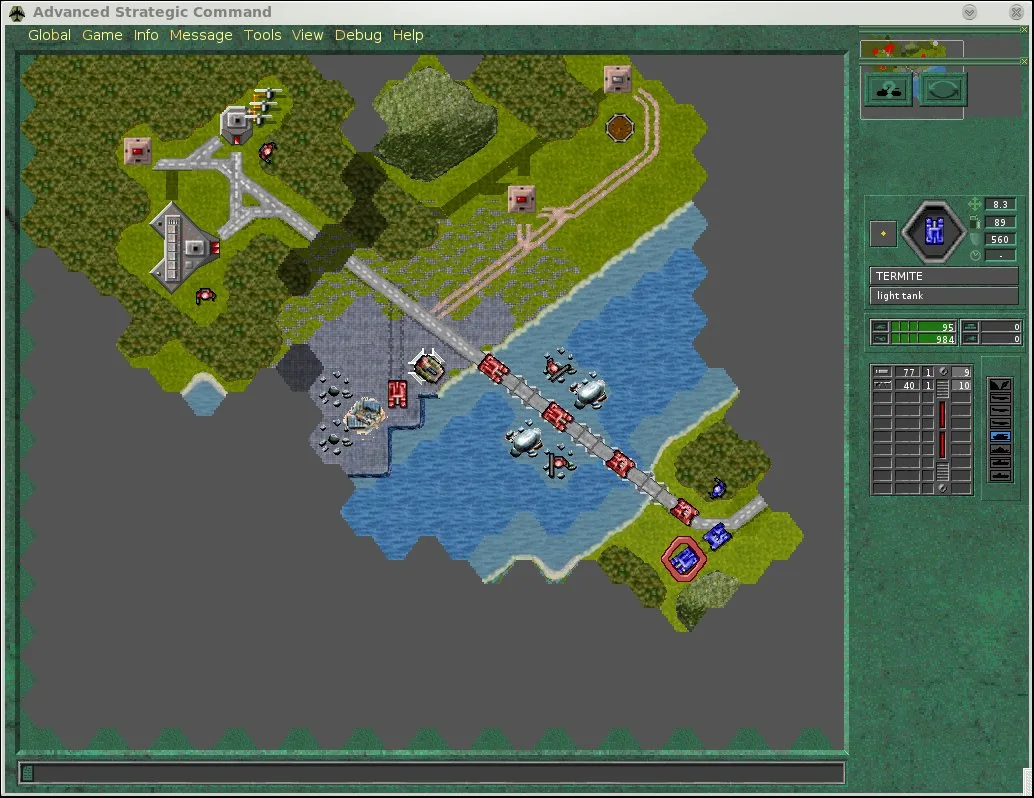Click the hexagonal Termite unit portrait

(934, 231)
